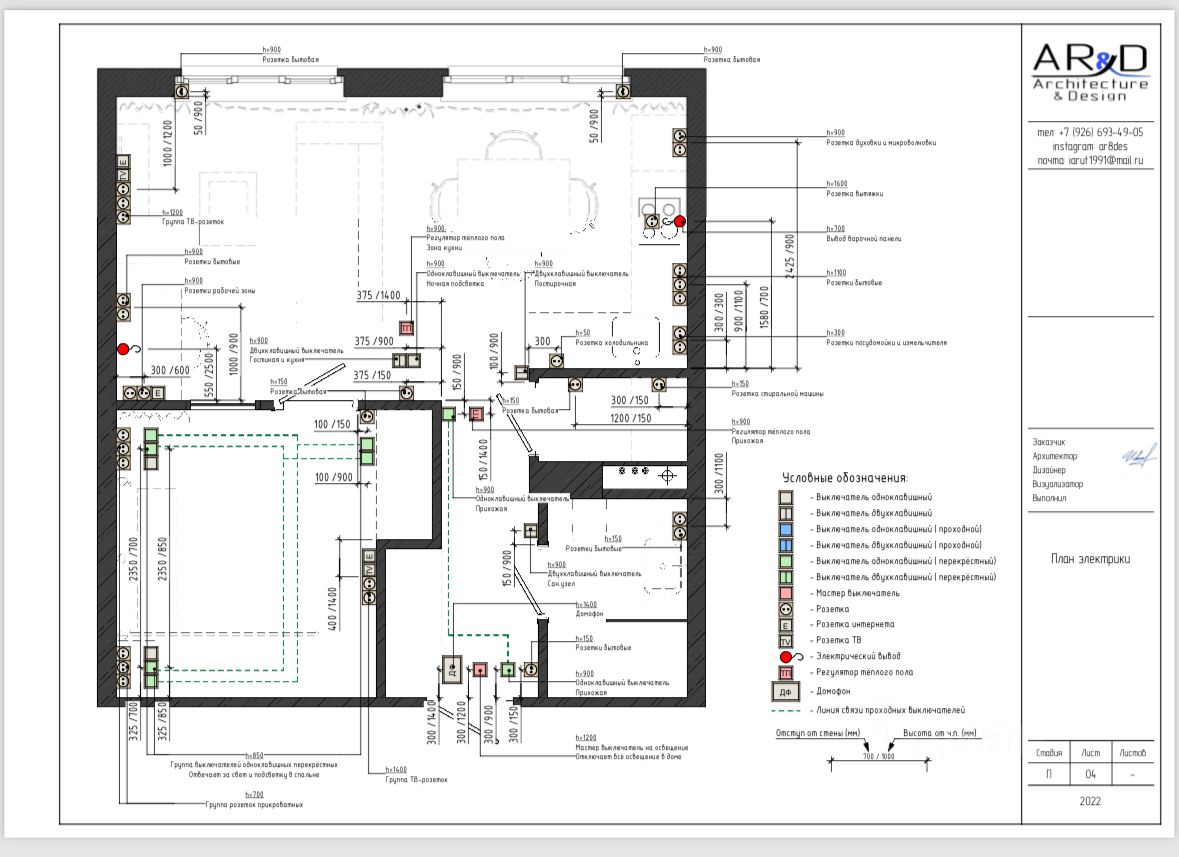
Task: Click stage value 'П' in title block
Action: (1049, 774)
